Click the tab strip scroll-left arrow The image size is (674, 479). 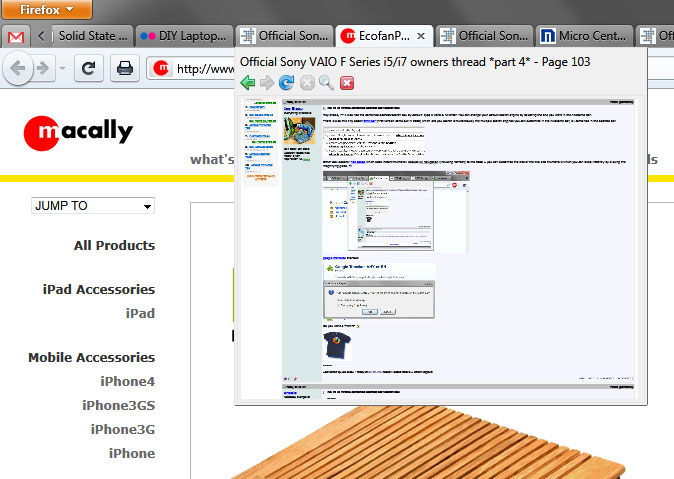tap(41, 36)
